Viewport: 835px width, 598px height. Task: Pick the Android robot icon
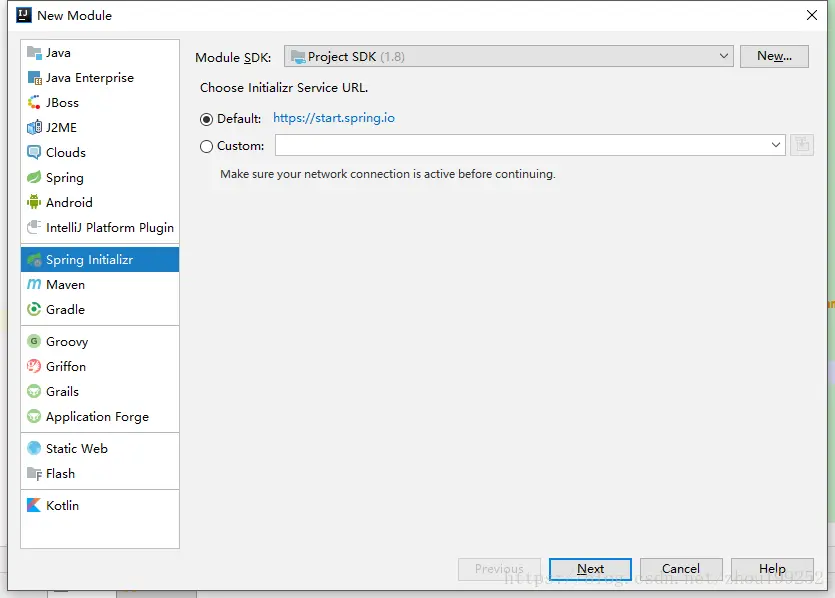(x=34, y=203)
